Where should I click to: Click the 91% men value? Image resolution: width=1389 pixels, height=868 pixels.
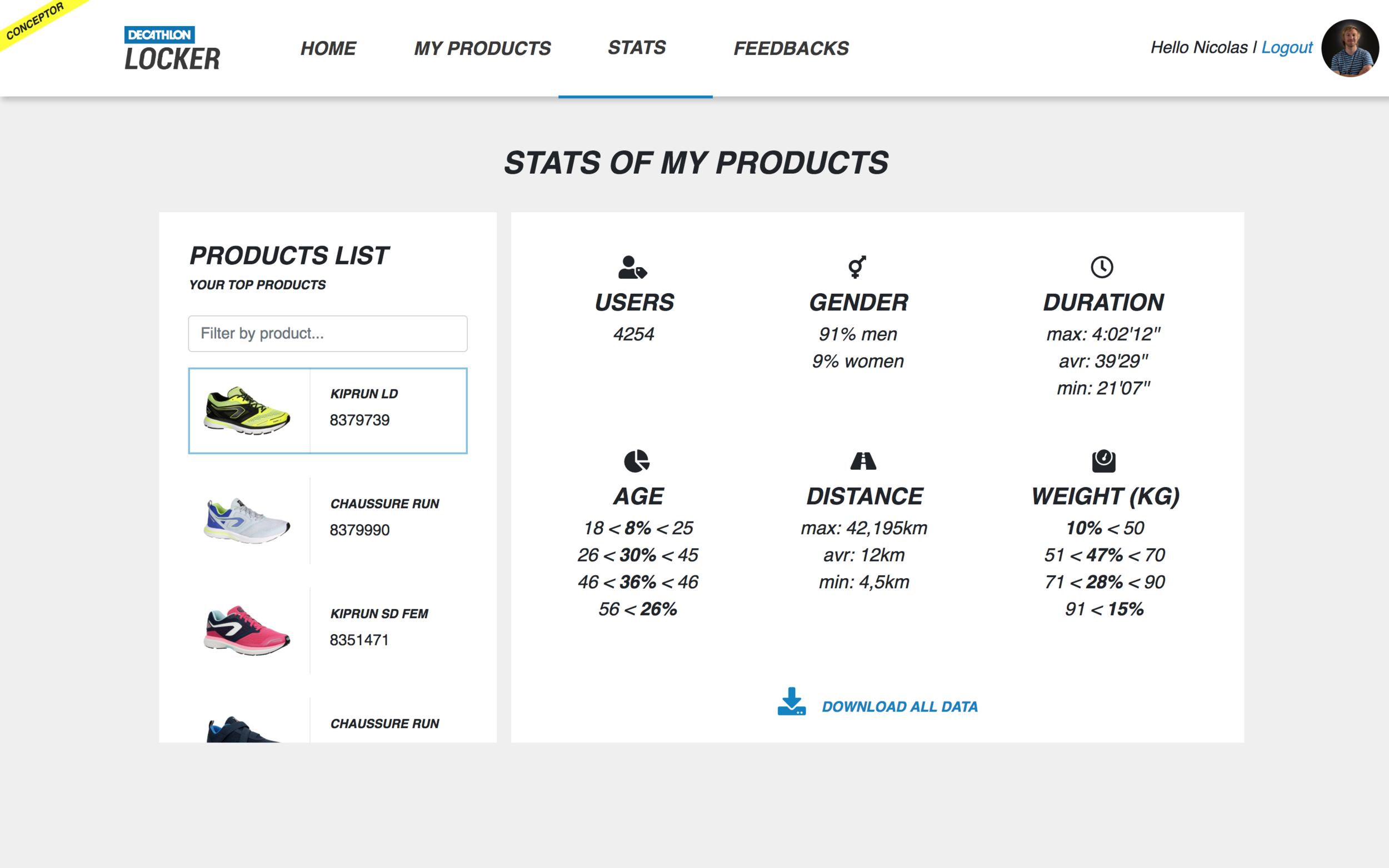(x=858, y=334)
